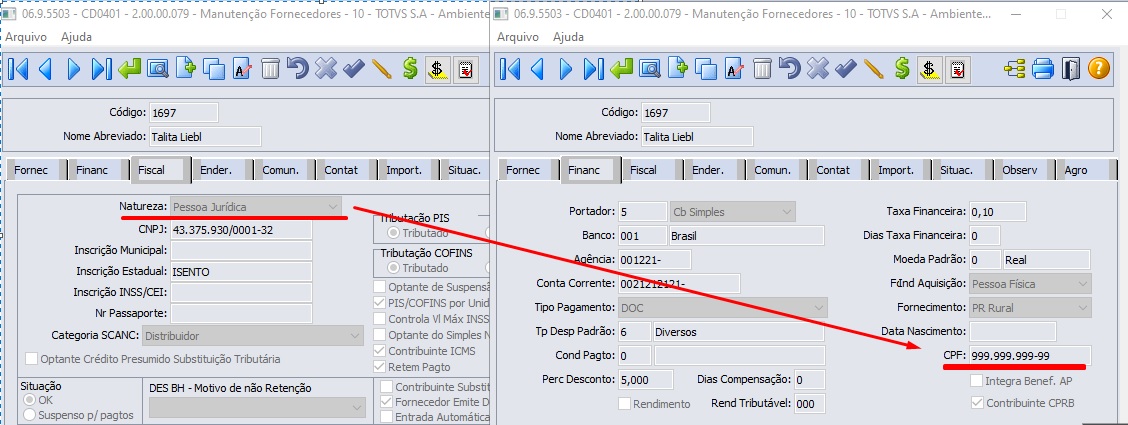Toggle Contribuinte CPRB checkbox
Screen dimensions: 1128x425
click(977, 403)
